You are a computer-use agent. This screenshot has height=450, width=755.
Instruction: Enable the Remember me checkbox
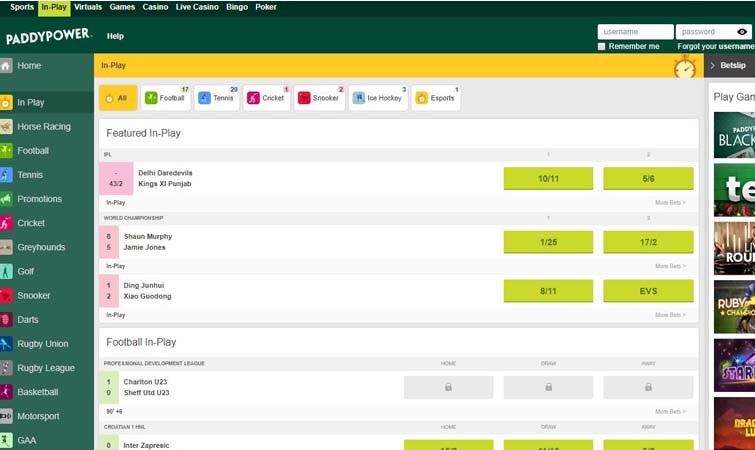pos(601,46)
